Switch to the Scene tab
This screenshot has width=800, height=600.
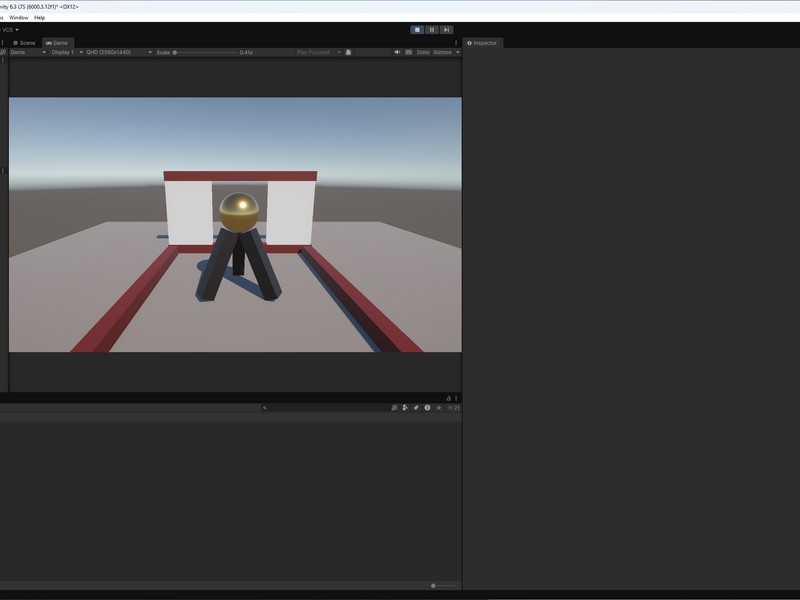[25, 43]
